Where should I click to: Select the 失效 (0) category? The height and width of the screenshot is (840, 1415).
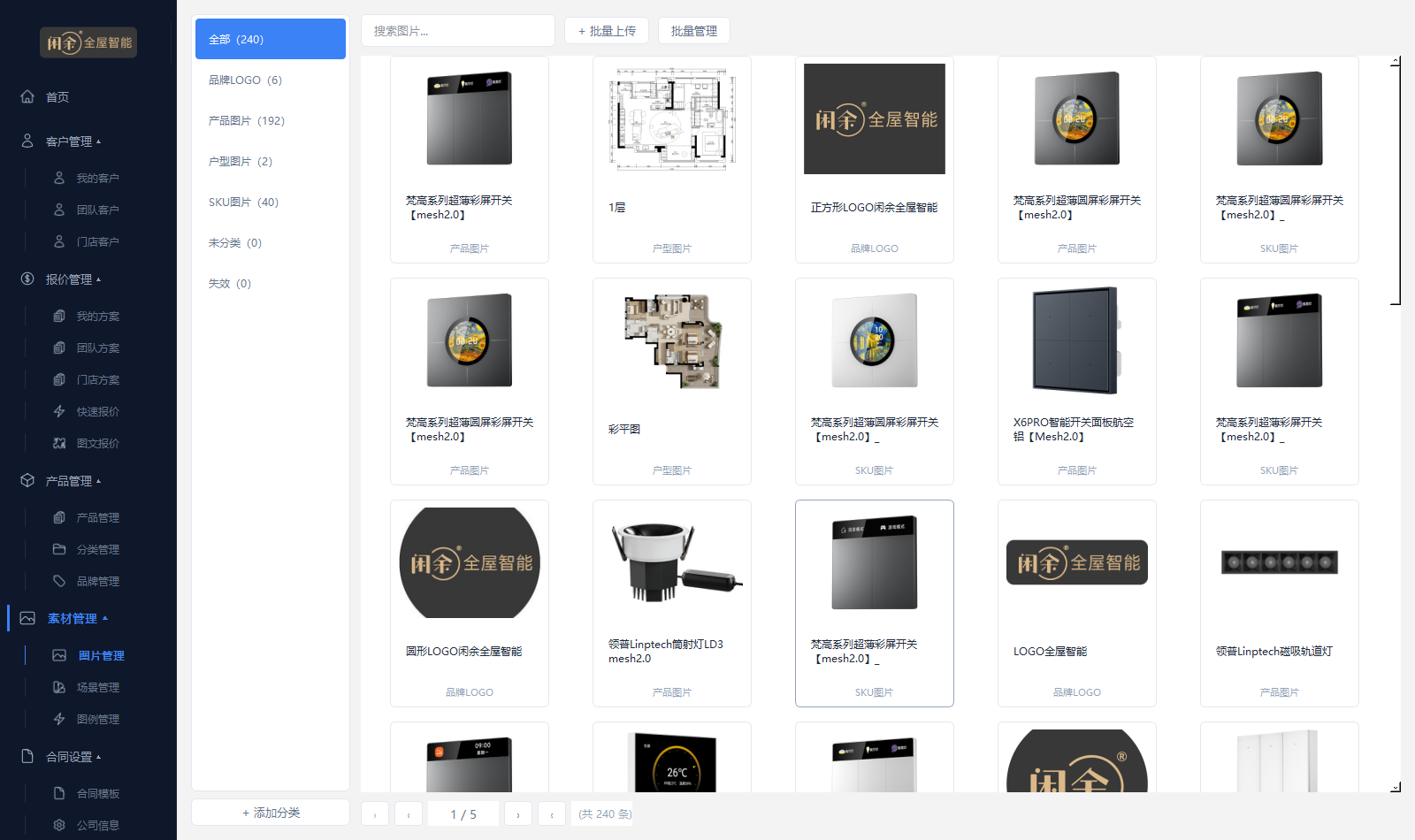click(x=271, y=283)
